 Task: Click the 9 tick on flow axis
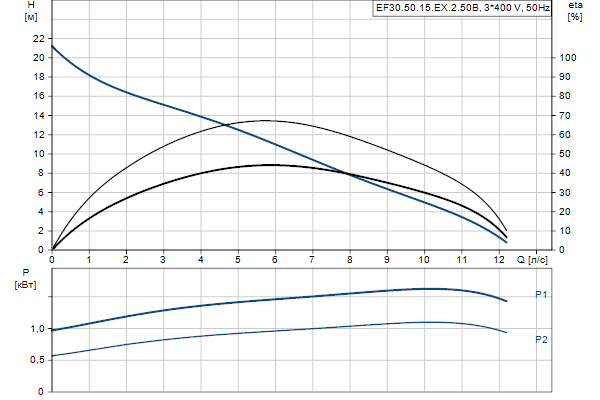[387, 260]
